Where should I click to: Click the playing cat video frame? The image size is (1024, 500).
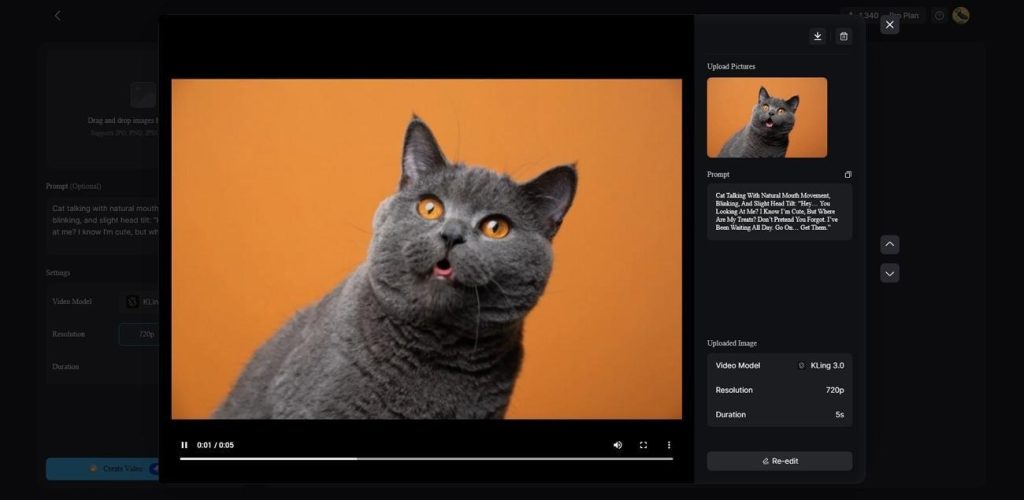[x=426, y=249]
